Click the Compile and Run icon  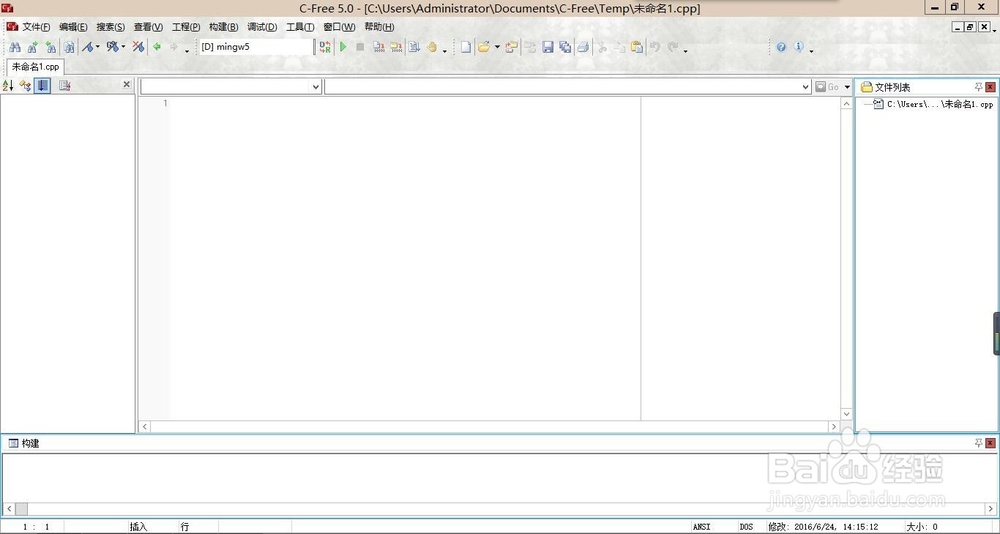325,47
